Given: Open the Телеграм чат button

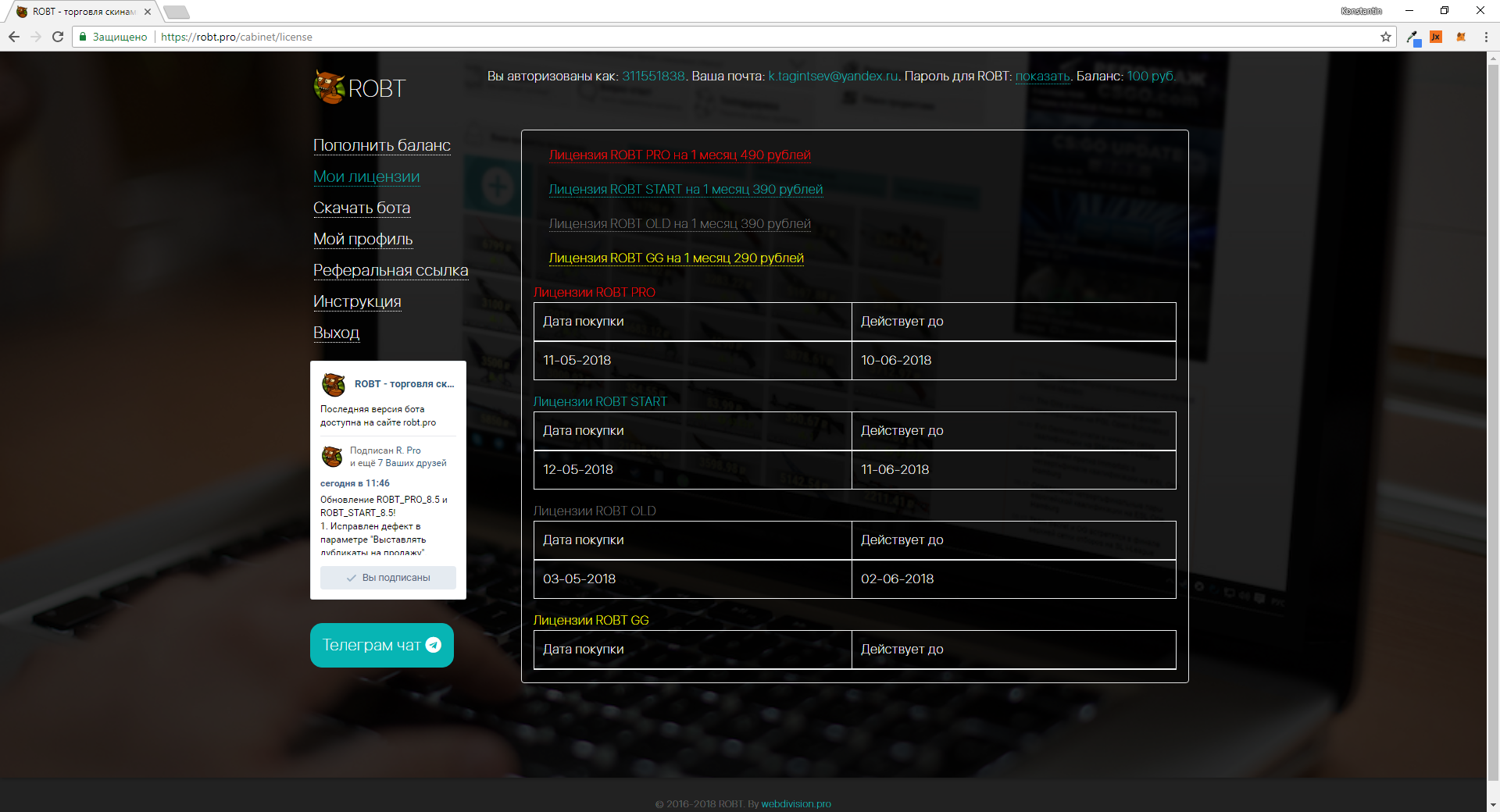Looking at the screenshot, I should [x=382, y=645].
